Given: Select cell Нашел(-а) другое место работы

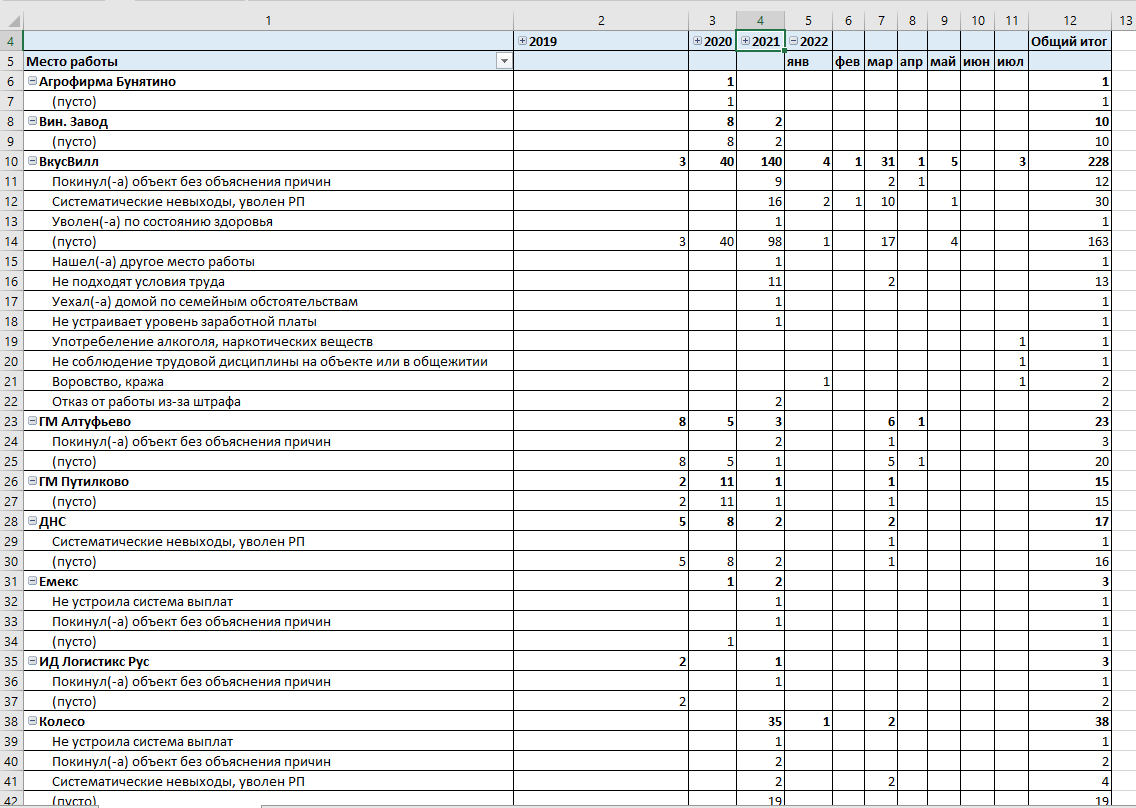Looking at the screenshot, I should pyautogui.click(x=268, y=262).
